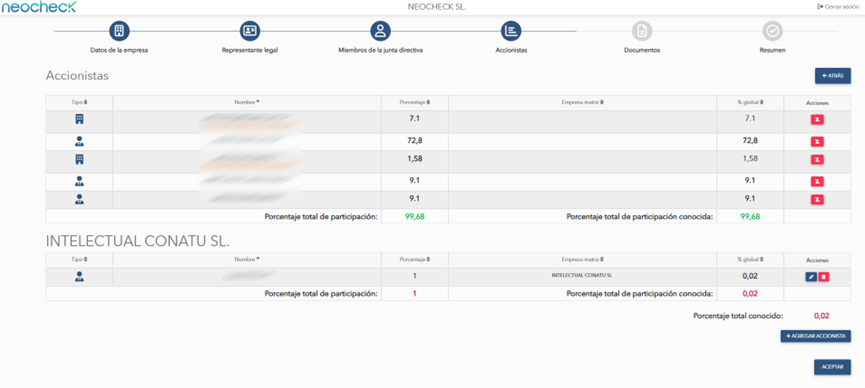Sort first table by Nombre column

(247, 103)
